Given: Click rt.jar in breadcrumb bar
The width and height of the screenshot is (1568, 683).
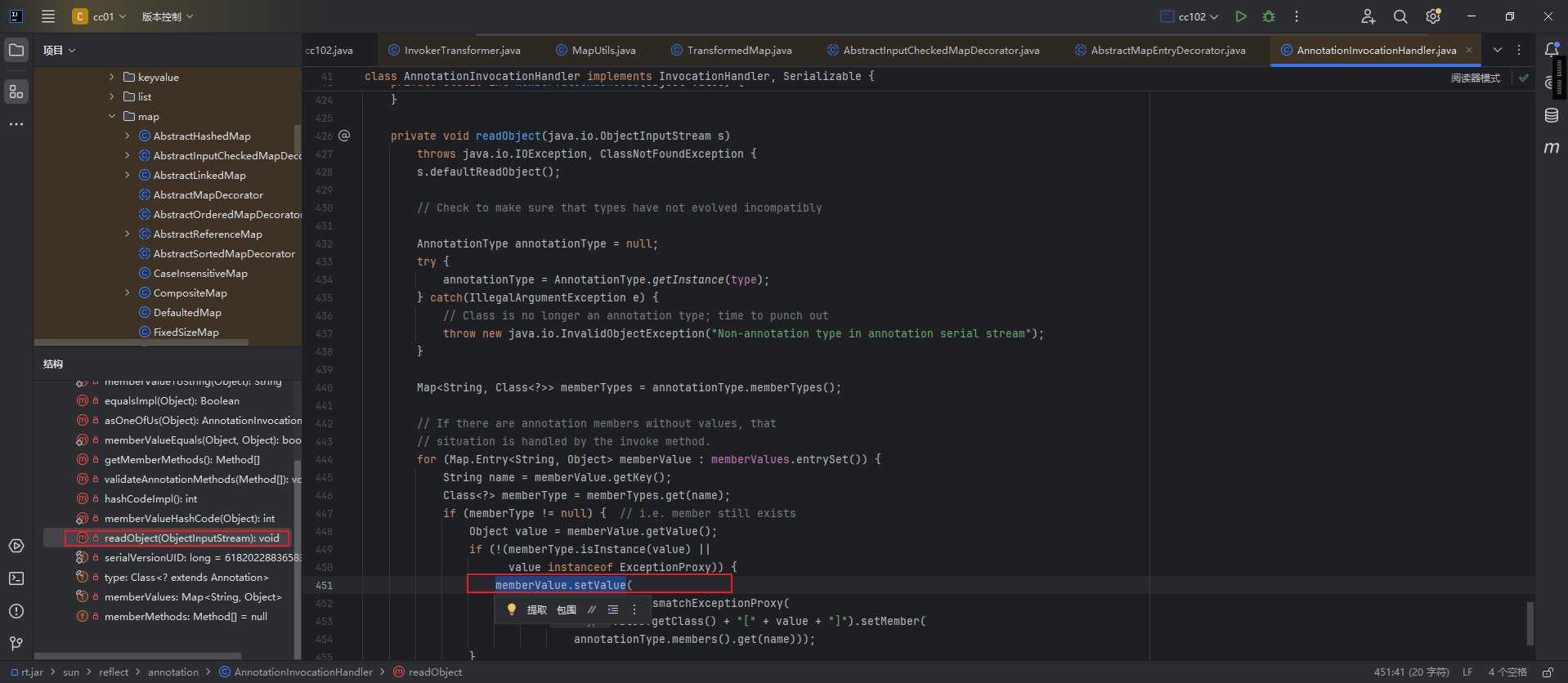Looking at the screenshot, I should click(28, 672).
